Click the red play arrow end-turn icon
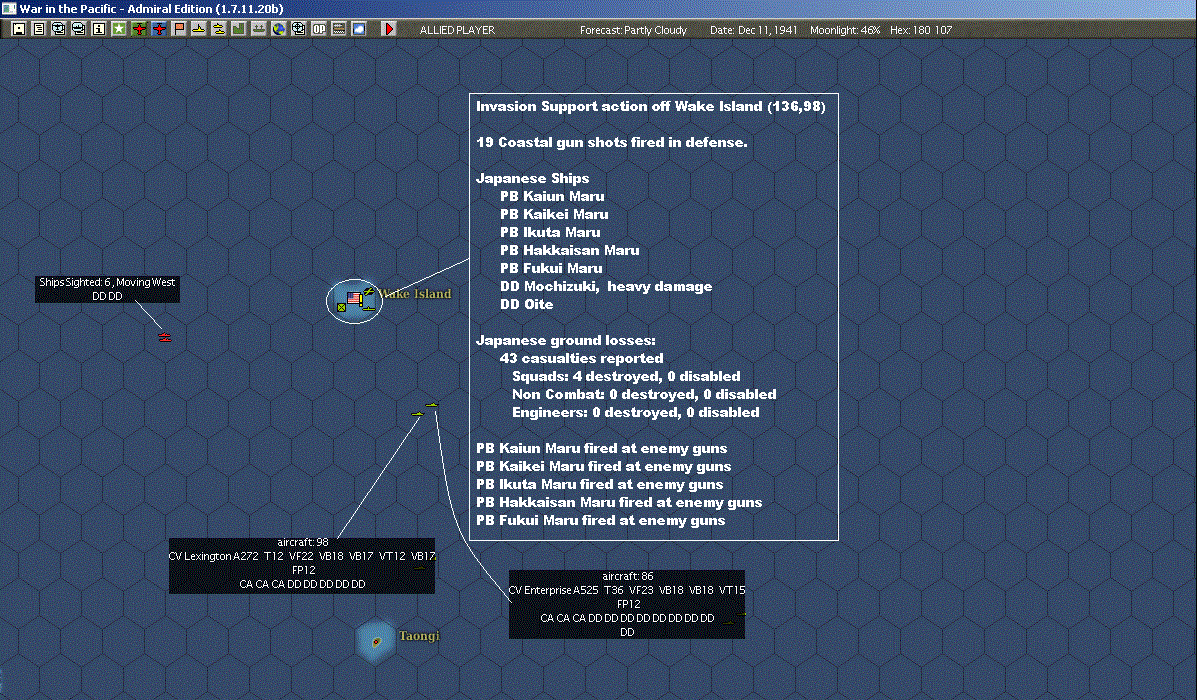 point(389,29)
